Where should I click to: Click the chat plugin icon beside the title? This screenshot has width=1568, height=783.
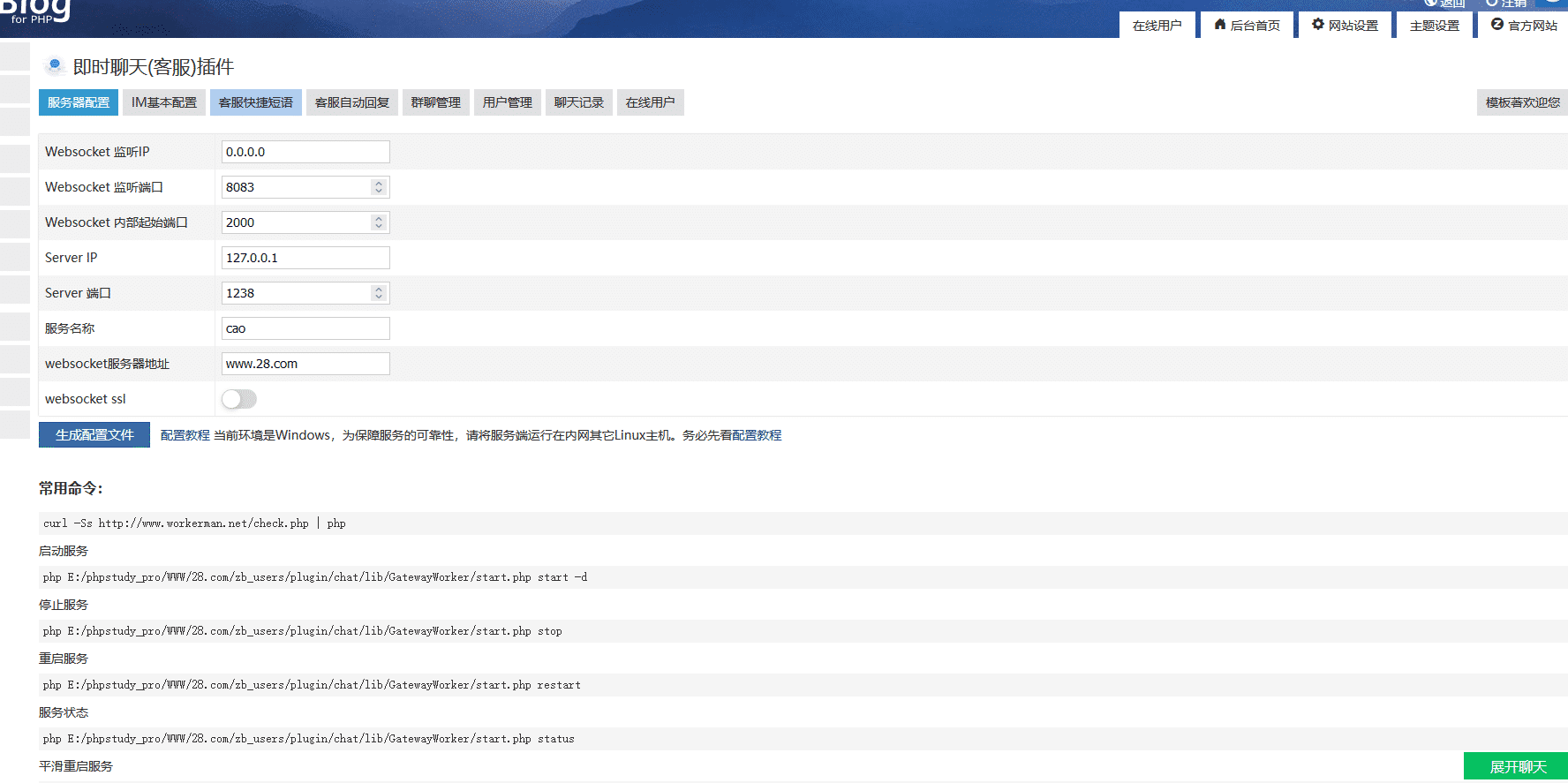[x=55, y=66]
